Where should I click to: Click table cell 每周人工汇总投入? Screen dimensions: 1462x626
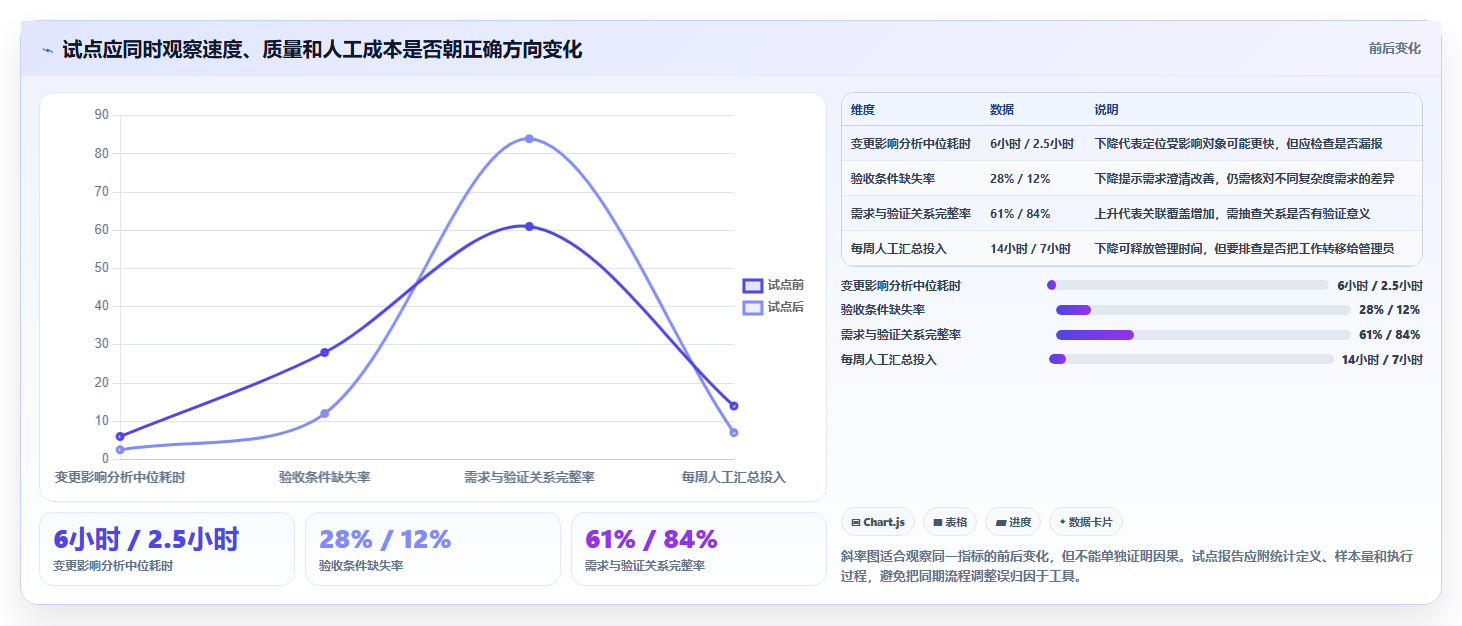899,249
